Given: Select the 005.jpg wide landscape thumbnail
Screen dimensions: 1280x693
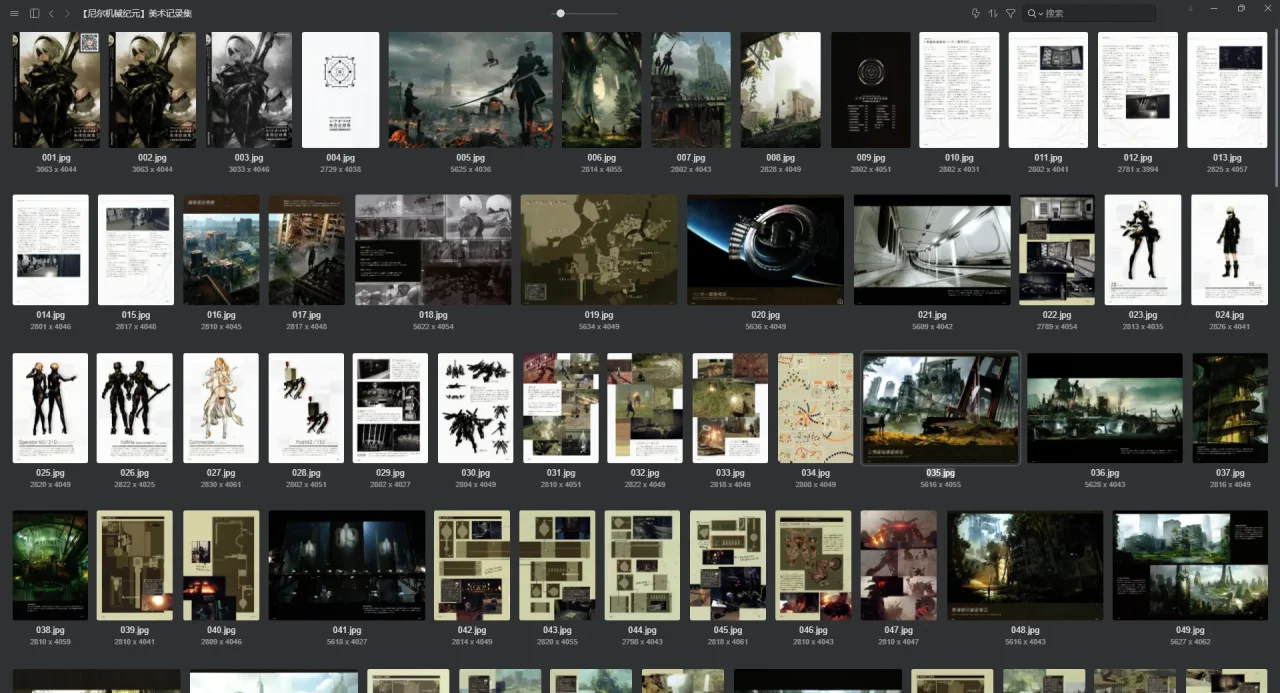Looking at the screenshot, I should pyautogui.click(x=470, y=90).
